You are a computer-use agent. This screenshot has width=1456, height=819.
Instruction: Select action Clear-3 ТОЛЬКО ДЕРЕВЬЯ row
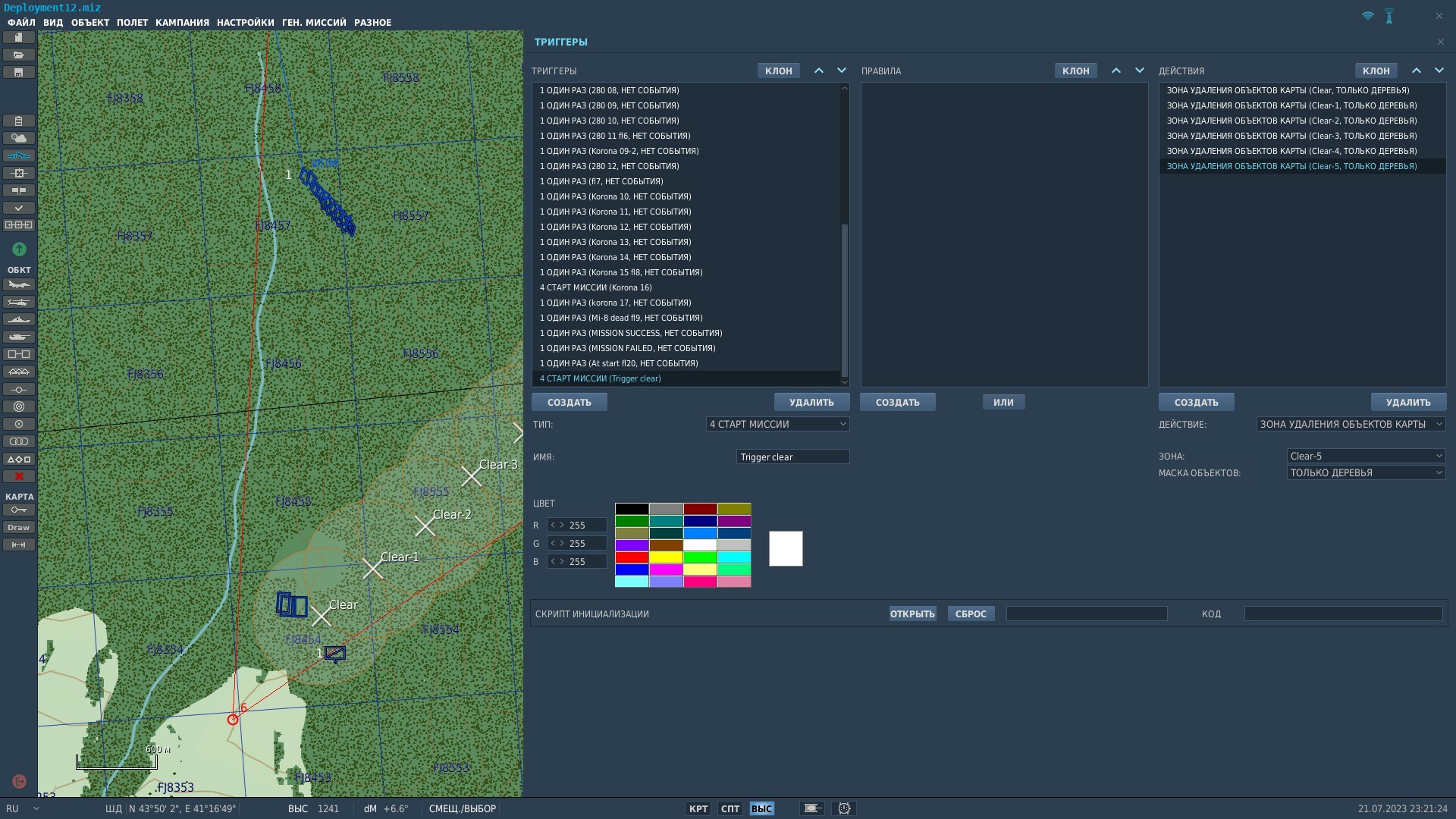pyautogui.click(x=1302, y=136)
